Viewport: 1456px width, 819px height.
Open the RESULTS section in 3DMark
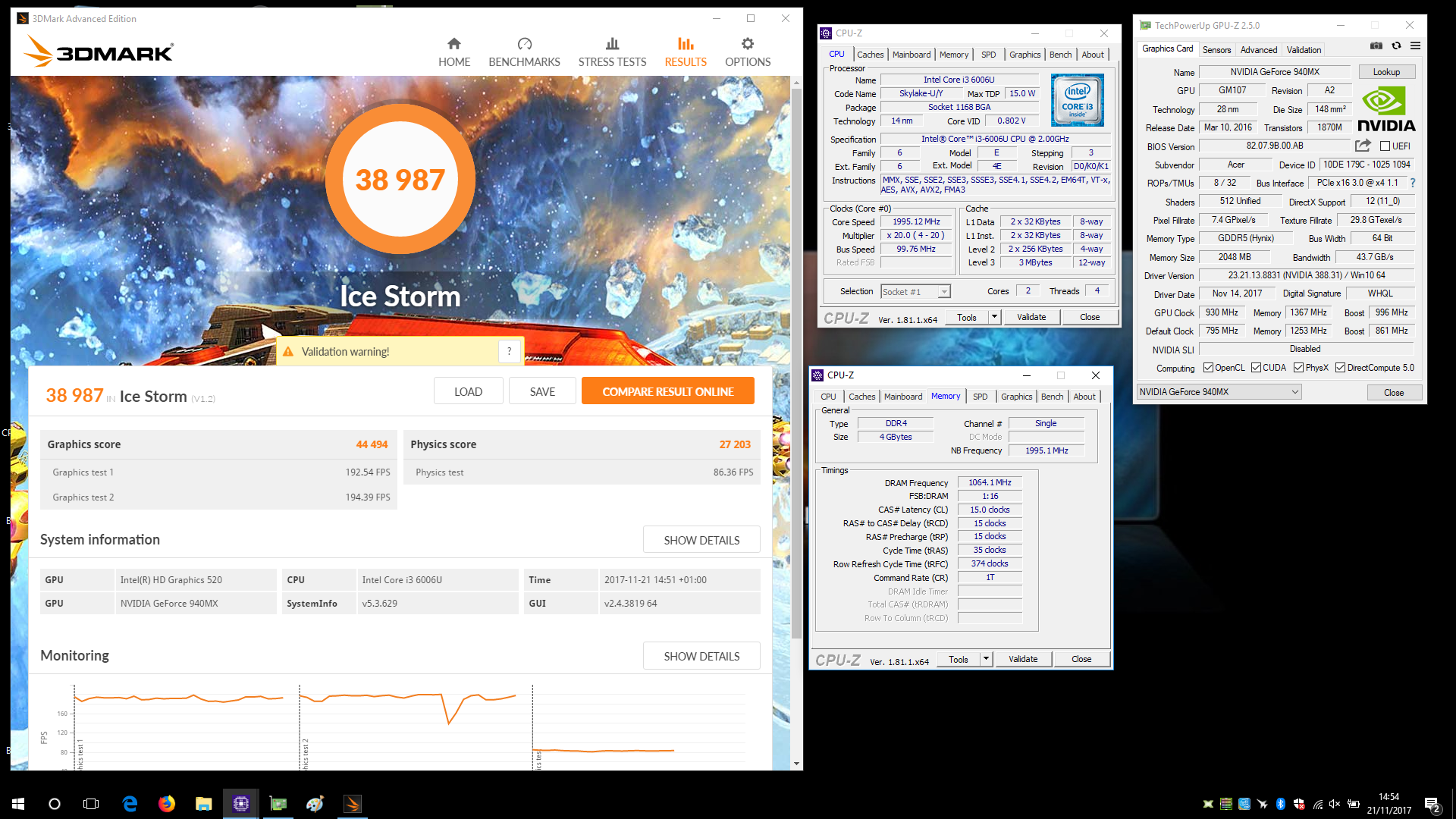pos(686,52)
